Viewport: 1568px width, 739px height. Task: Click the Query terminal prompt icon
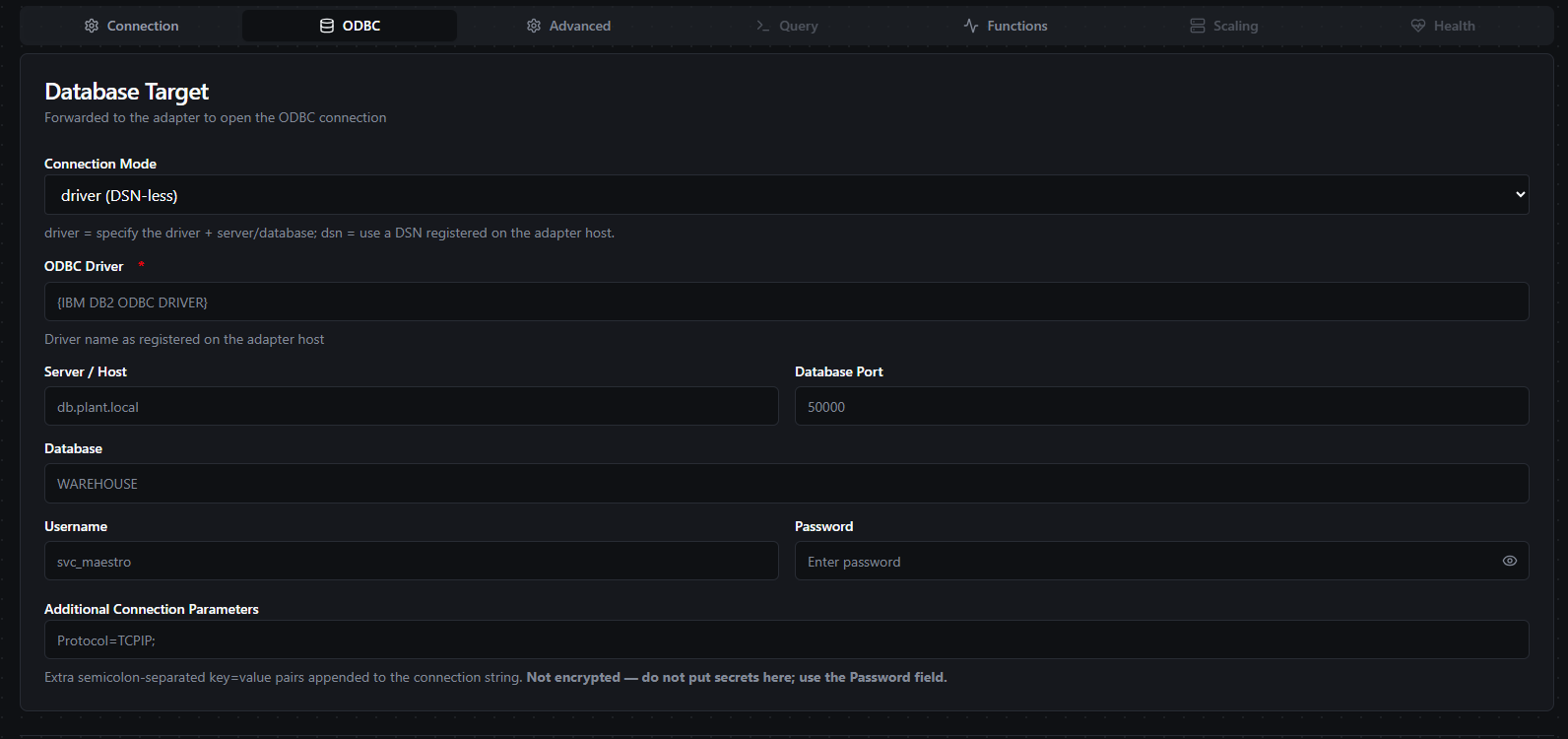763,26
